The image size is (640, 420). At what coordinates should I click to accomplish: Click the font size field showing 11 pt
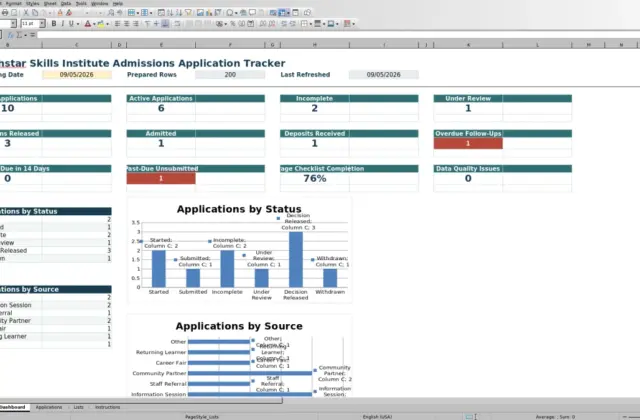click(x=30, y=24)
